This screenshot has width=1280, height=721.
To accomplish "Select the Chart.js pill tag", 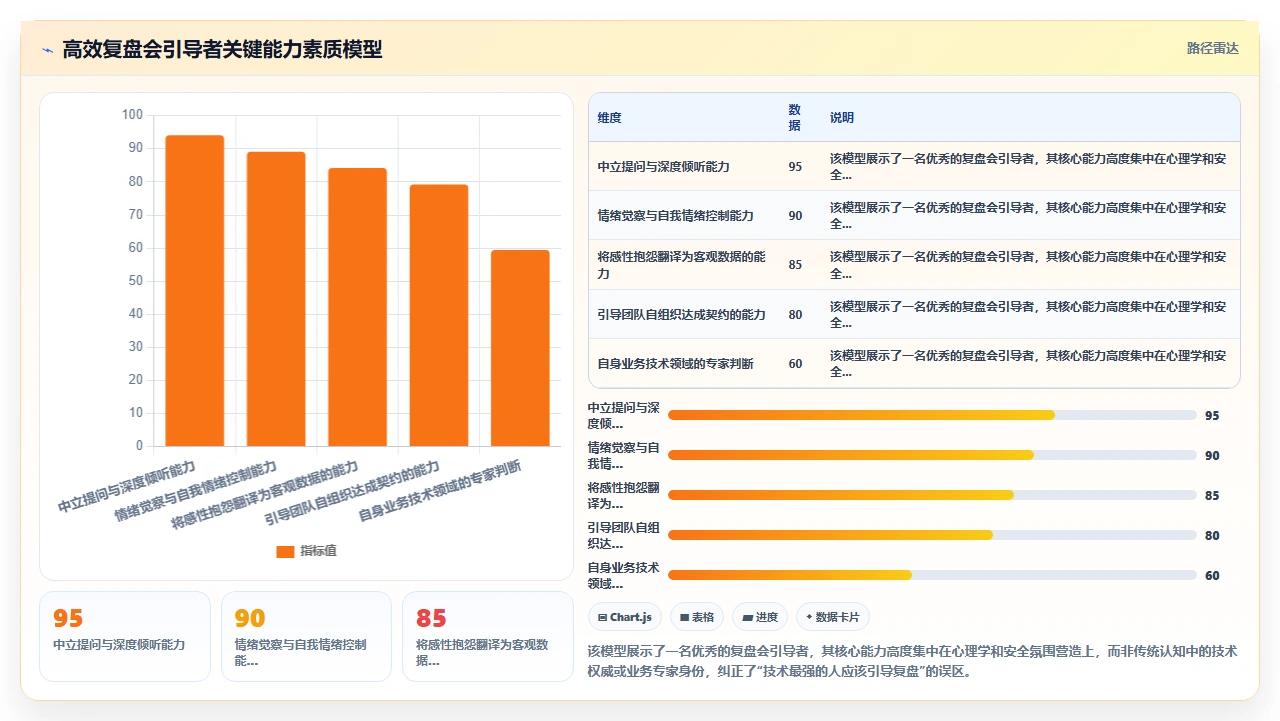I will 625,617.
